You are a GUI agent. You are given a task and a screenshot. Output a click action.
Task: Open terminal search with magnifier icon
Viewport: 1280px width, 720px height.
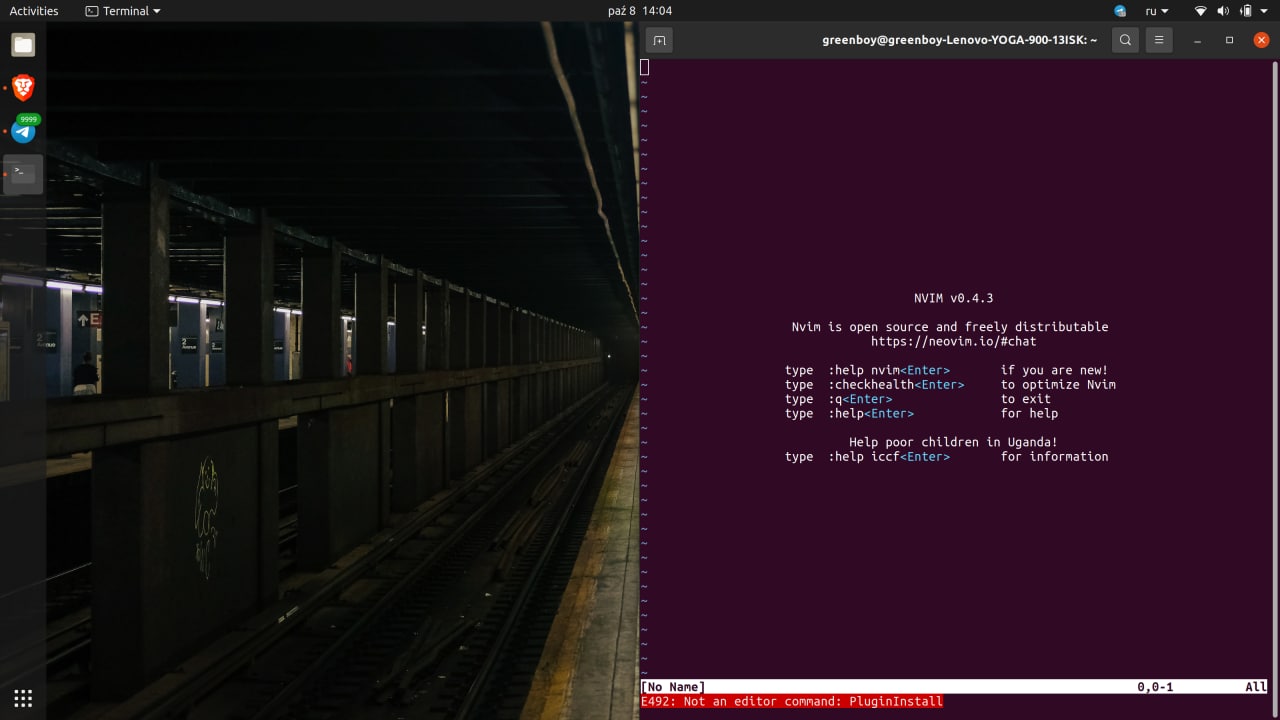pyautogui.click(x=1125, y=40)
